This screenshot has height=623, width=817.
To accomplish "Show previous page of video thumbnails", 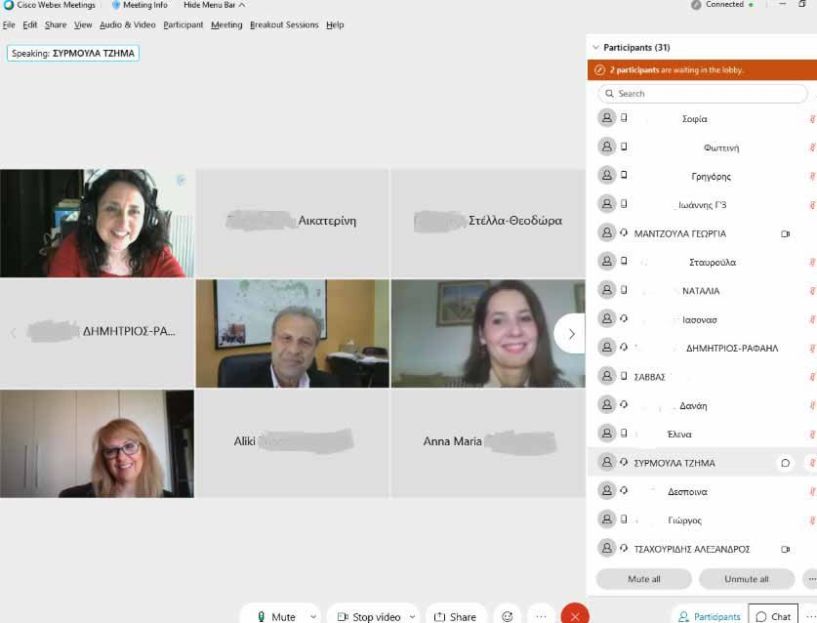I will coord(13,334).
